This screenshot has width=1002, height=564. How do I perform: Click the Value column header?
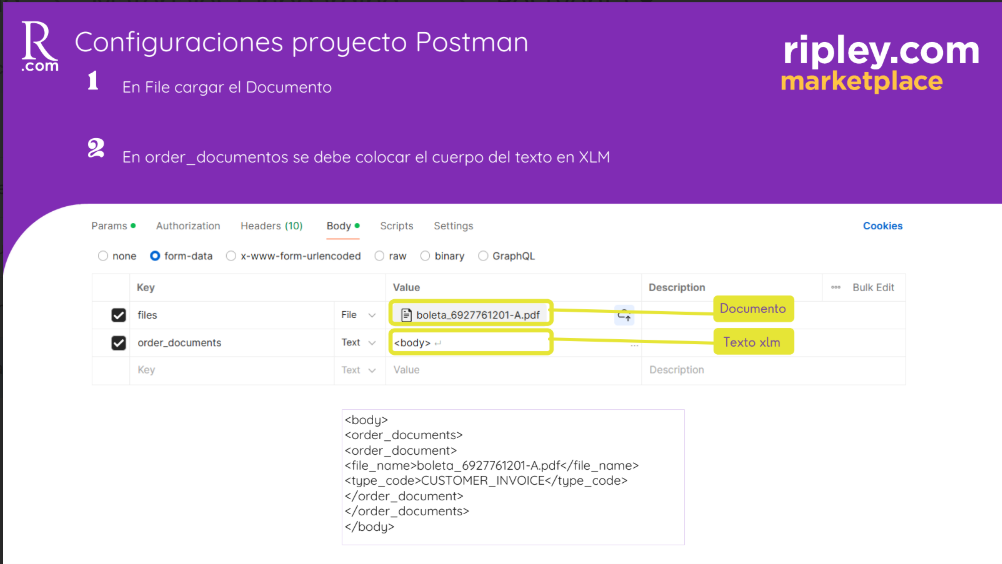click(x=406, y=287)
